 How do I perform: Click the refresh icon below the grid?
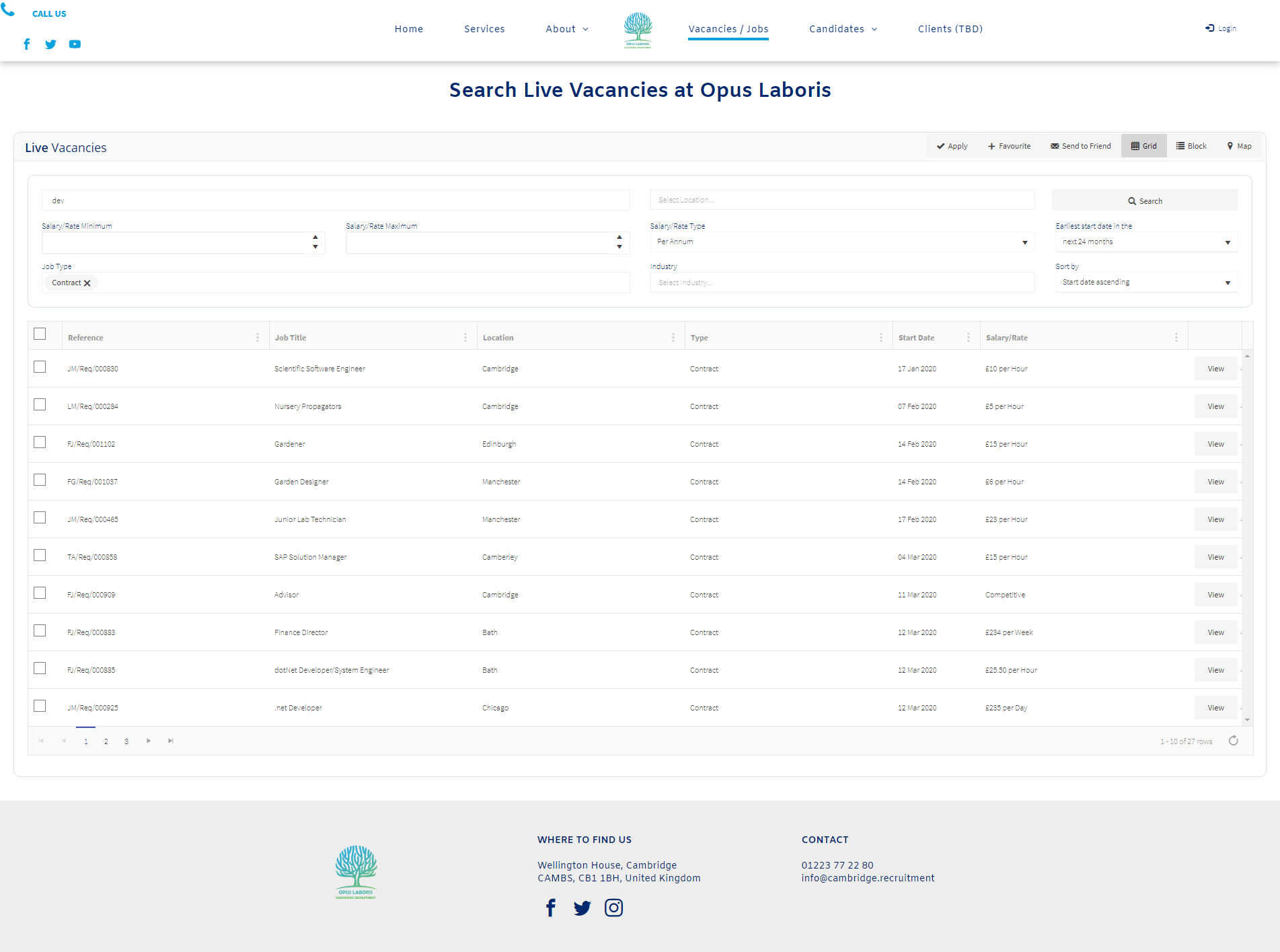coord(1233,741)
